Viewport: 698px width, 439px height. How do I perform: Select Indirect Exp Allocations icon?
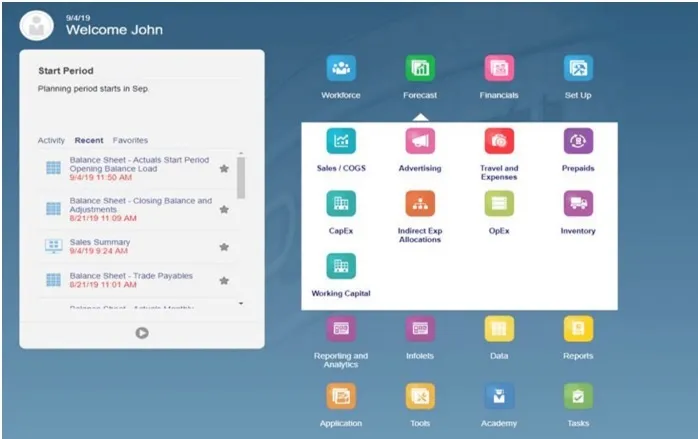[x=420, y=204]
